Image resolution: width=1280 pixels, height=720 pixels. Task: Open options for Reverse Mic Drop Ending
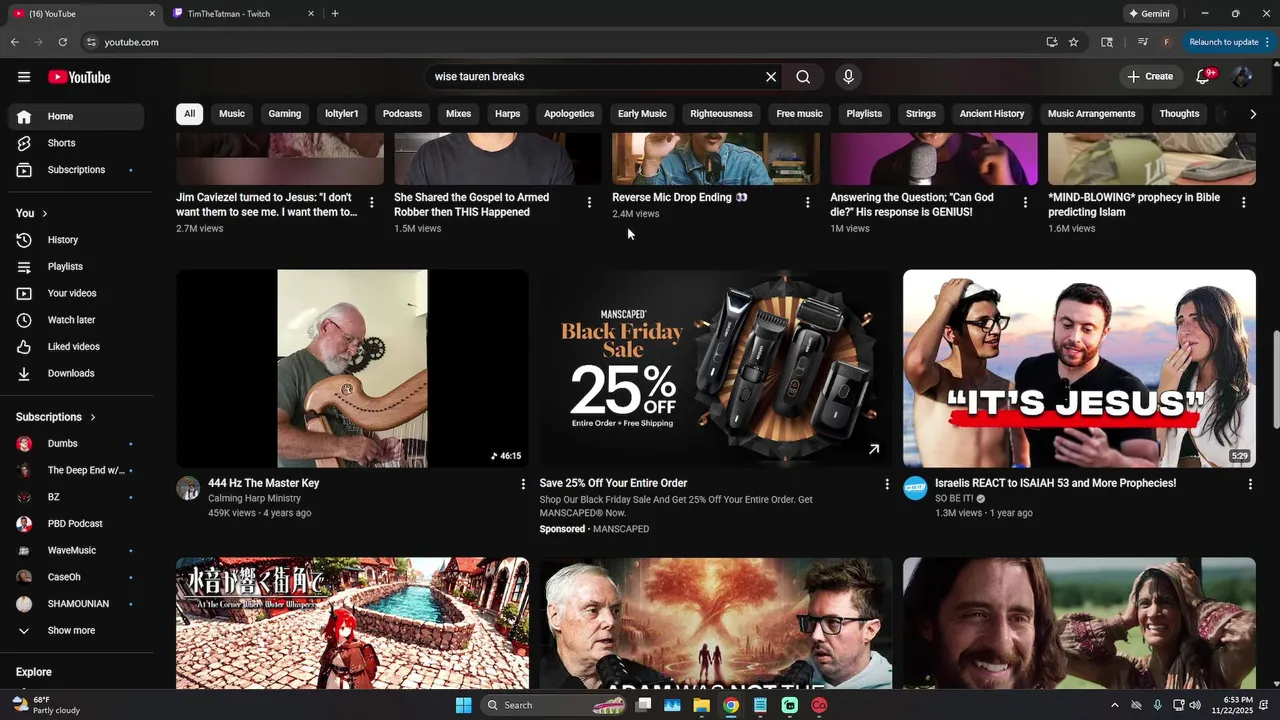tap(808, 203)
